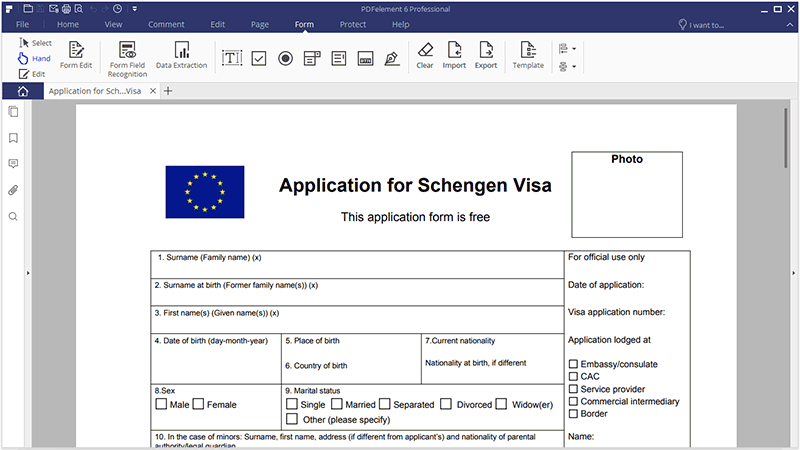The height and width of the screenshot is (450, 800).
Task: Check the Female checkbox
Action: click(198, 404)
